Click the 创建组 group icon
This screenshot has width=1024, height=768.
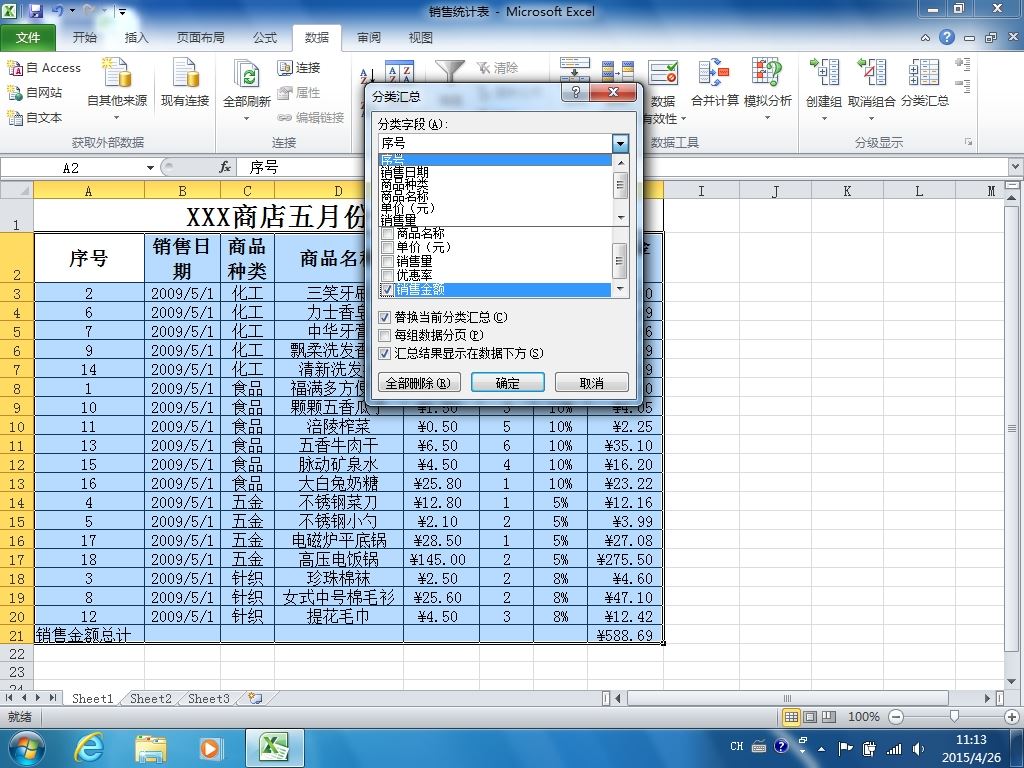point(824,72)
